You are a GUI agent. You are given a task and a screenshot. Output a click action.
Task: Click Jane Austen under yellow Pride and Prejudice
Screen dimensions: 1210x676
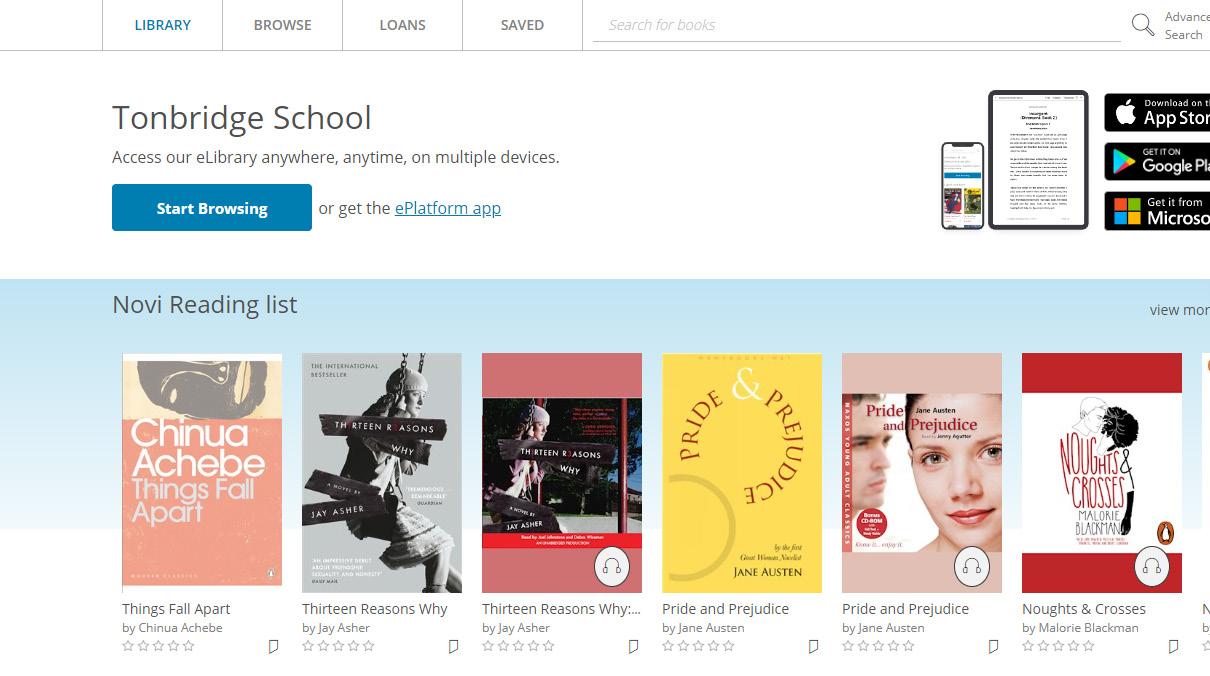[711, 628]
